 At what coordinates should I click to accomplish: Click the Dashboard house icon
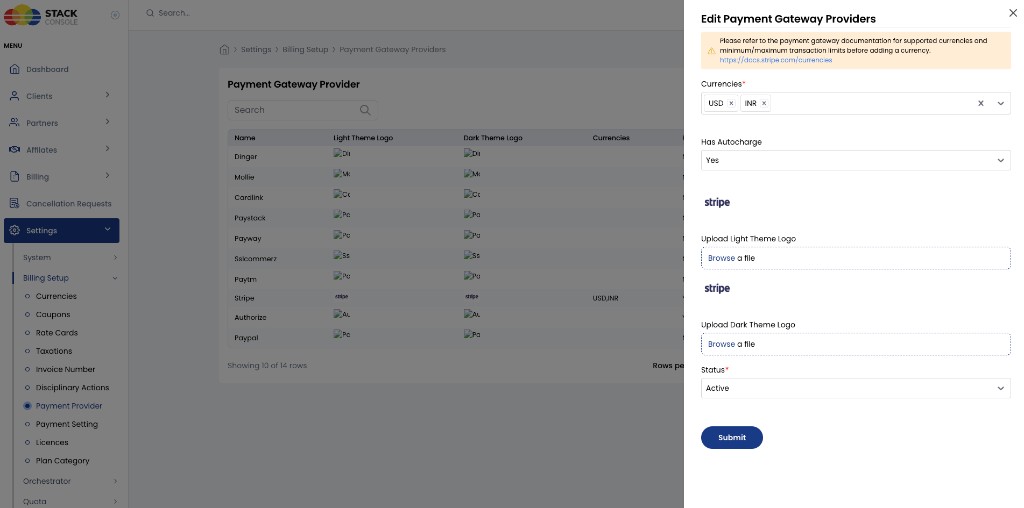click(x=14, y=69)
